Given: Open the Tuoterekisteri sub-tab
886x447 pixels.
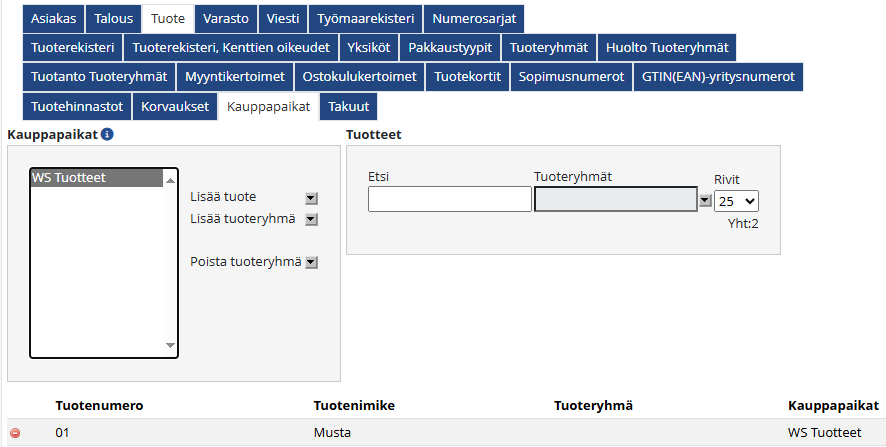Looking at the screenshot, I should [73, 48].
